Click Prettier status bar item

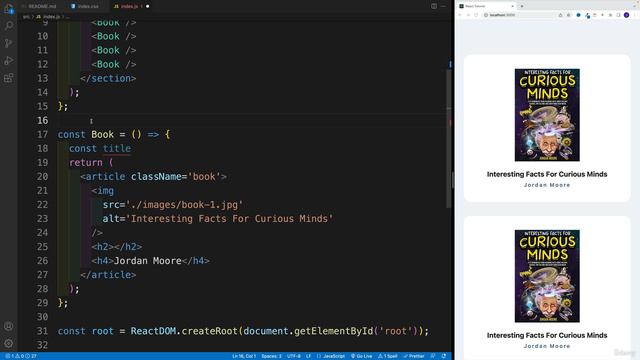414,356
